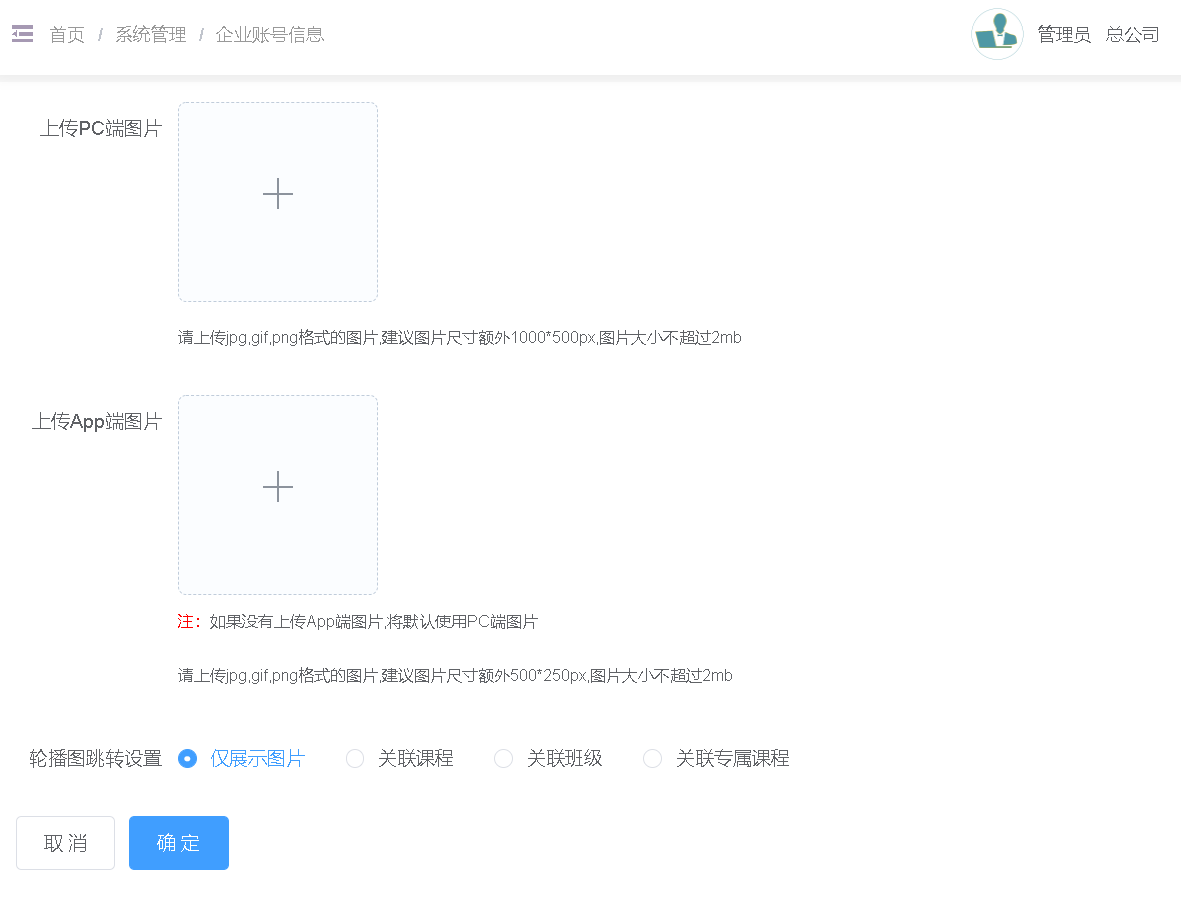
Task: Open the 管理员 user menu
Action: tap(1063, 35)
